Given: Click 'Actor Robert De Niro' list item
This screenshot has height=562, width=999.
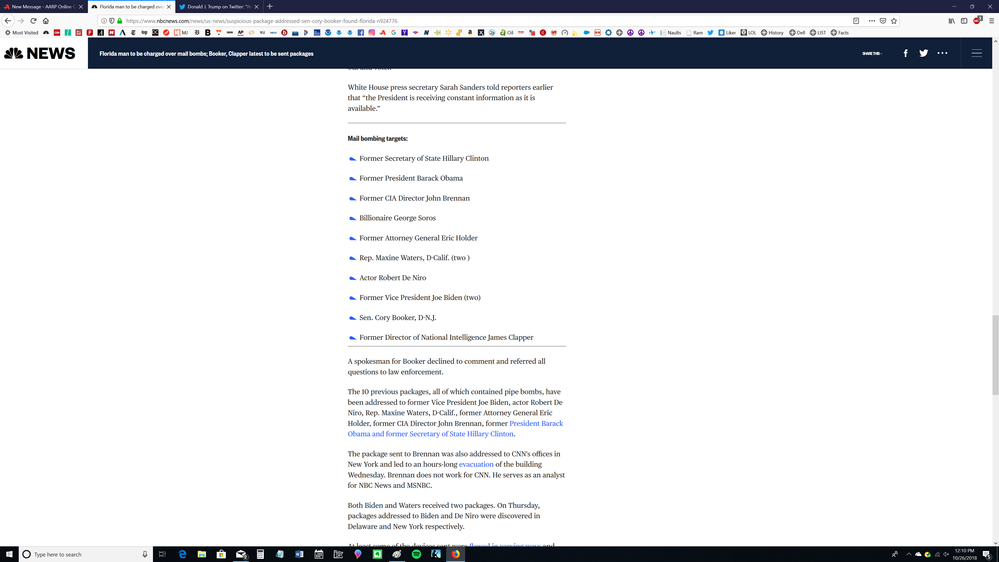Looking at the screenshot, I should (392, 278).
